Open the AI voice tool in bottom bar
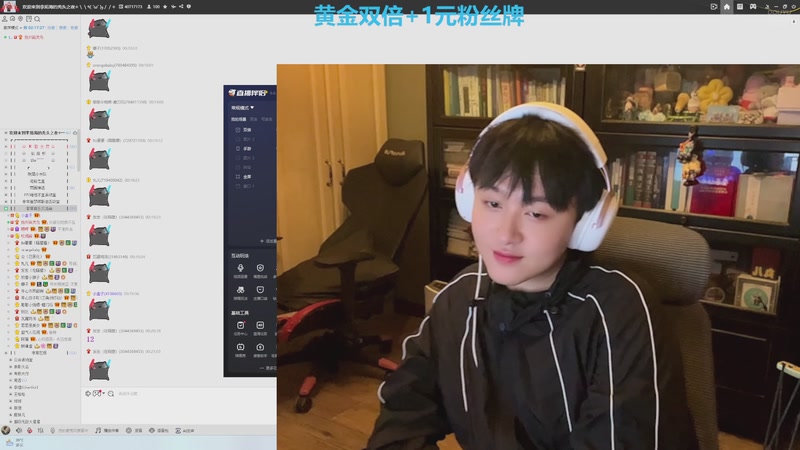 coord(185,431)
